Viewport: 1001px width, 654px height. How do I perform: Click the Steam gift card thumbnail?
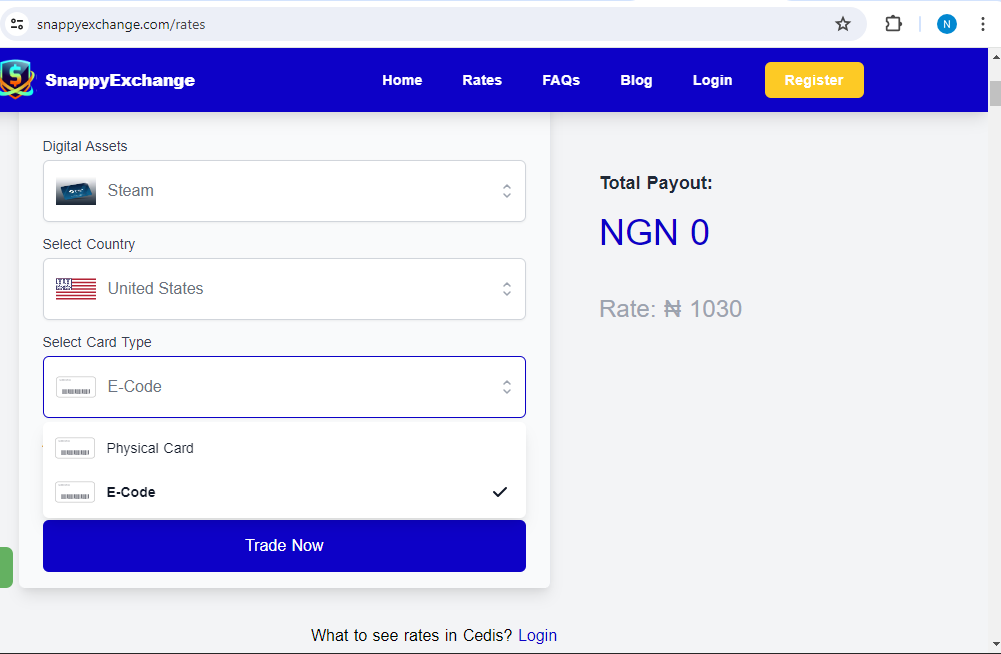coord(76,191)
